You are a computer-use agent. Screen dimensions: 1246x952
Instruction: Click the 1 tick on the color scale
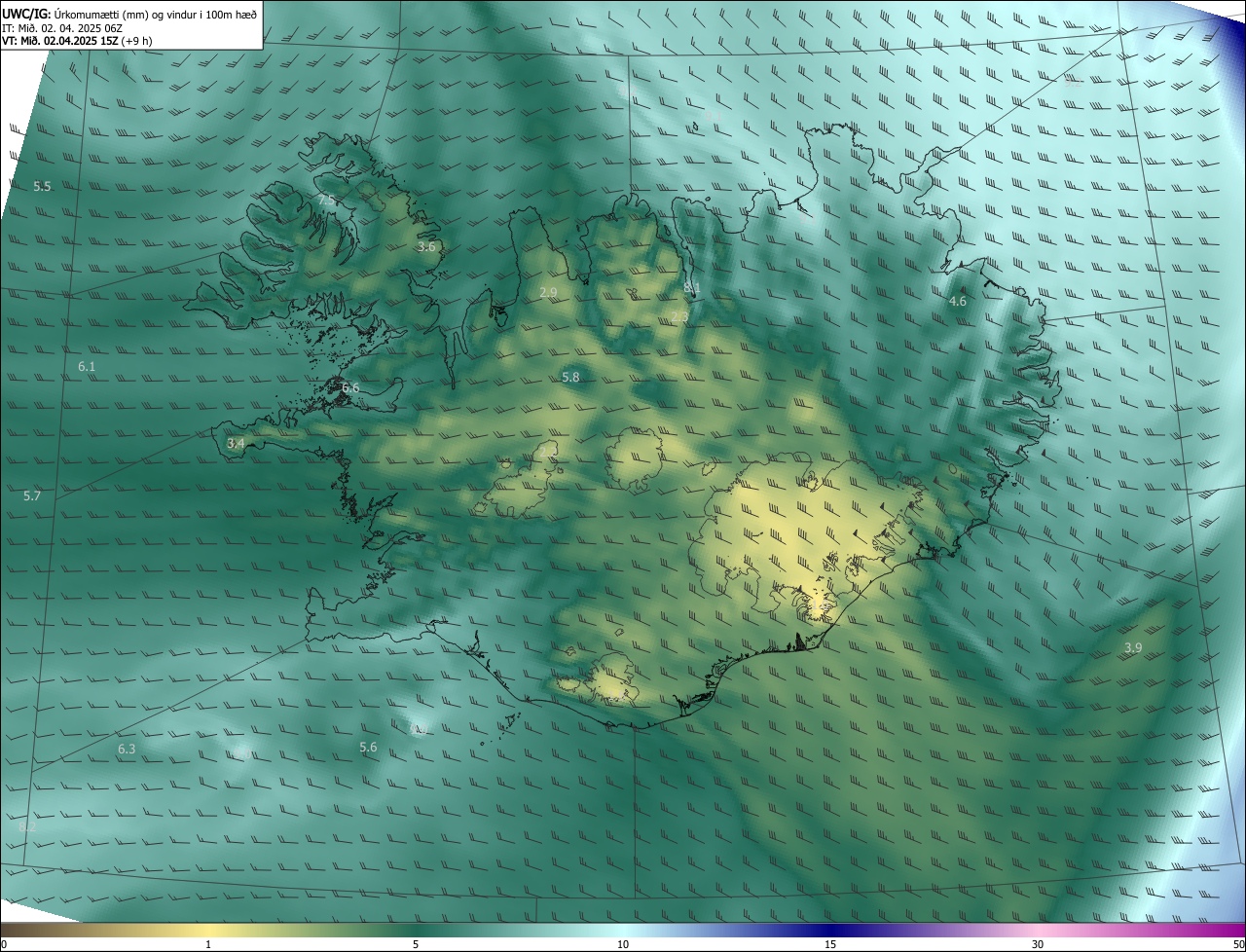point(208,944)
